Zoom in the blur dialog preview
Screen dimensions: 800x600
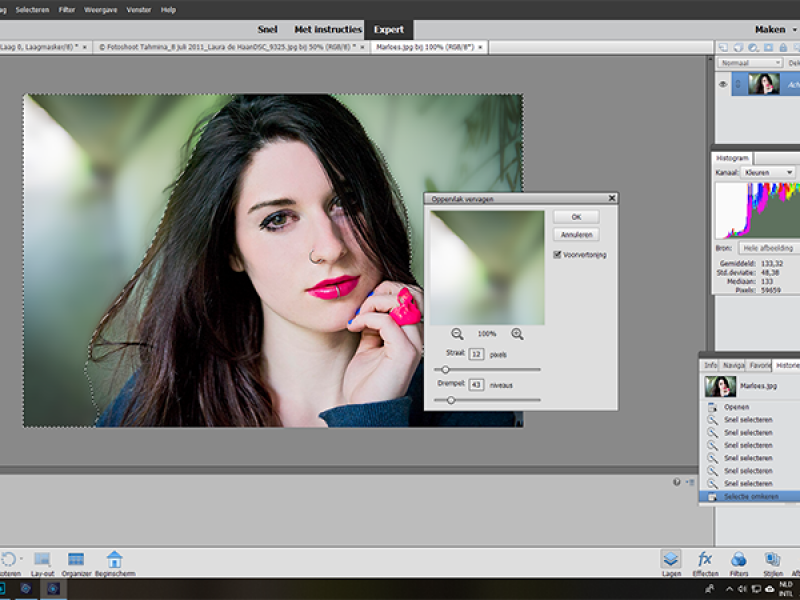point(517,334)
